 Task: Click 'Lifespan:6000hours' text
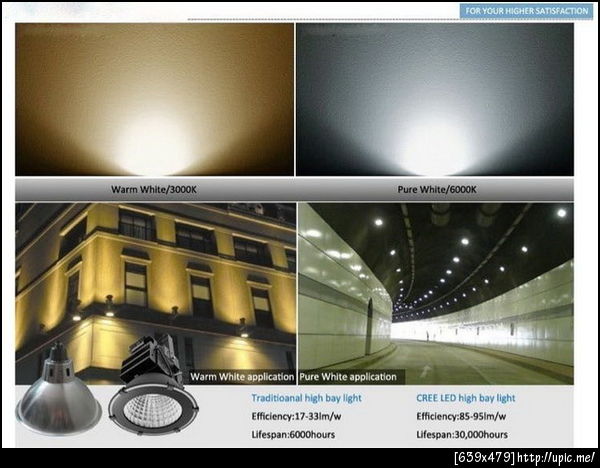coord(293,435)
